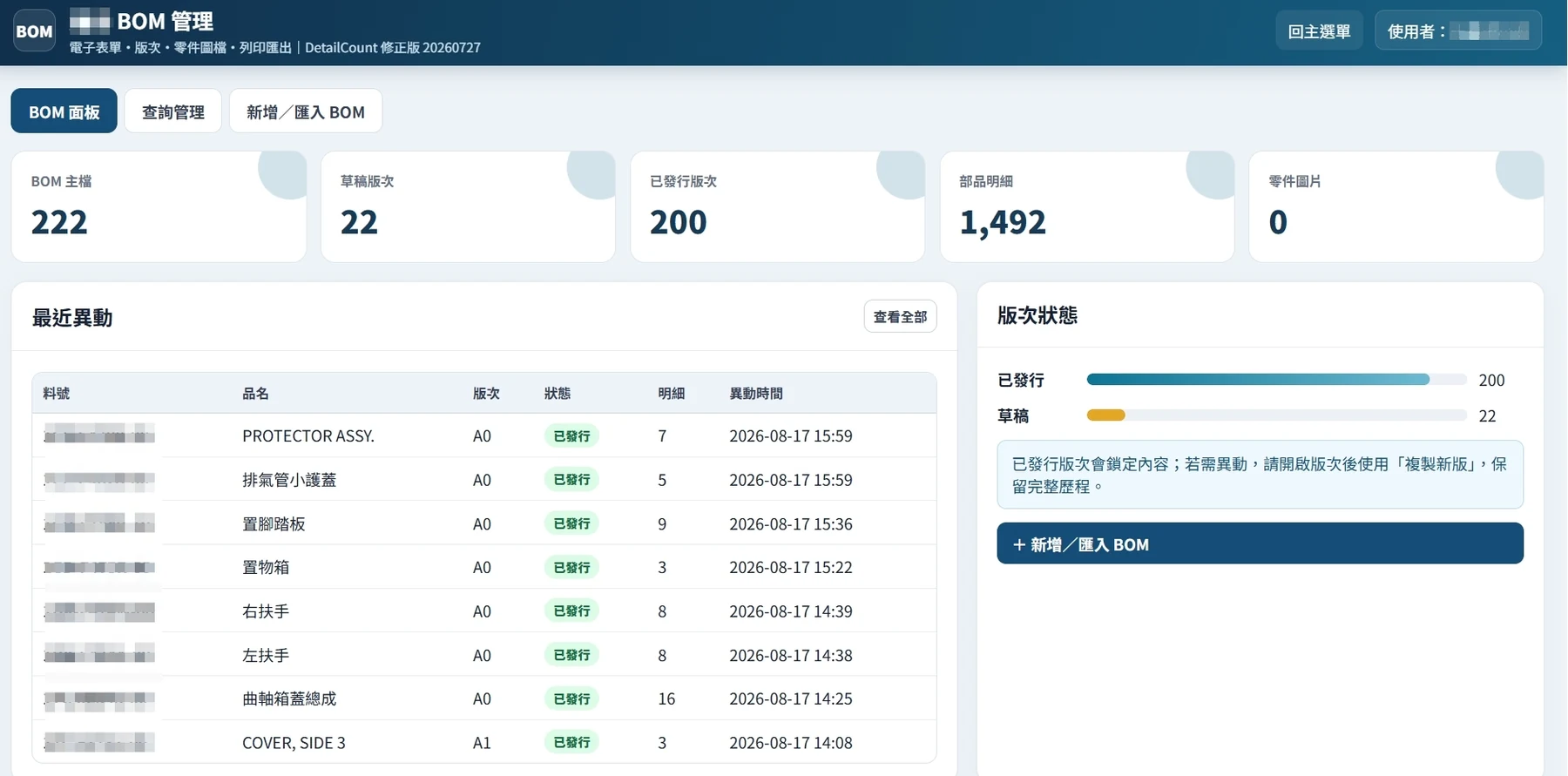1568x776 pixels.
Task: Click the blurred part number of 右扶手 row
Action: (99, 611)
